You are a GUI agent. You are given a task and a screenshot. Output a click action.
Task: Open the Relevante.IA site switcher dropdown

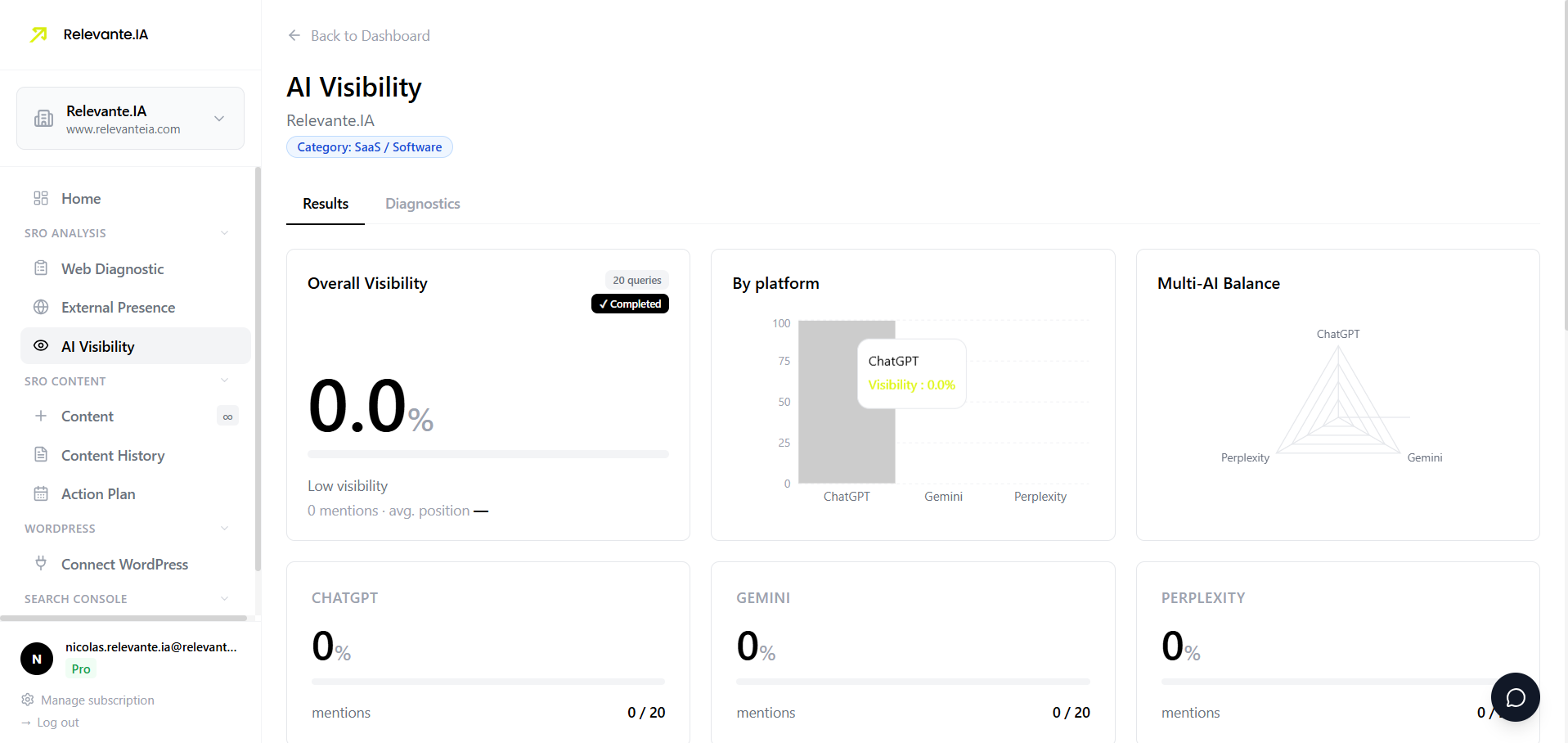pyautogui.click(x=218, y=118)
